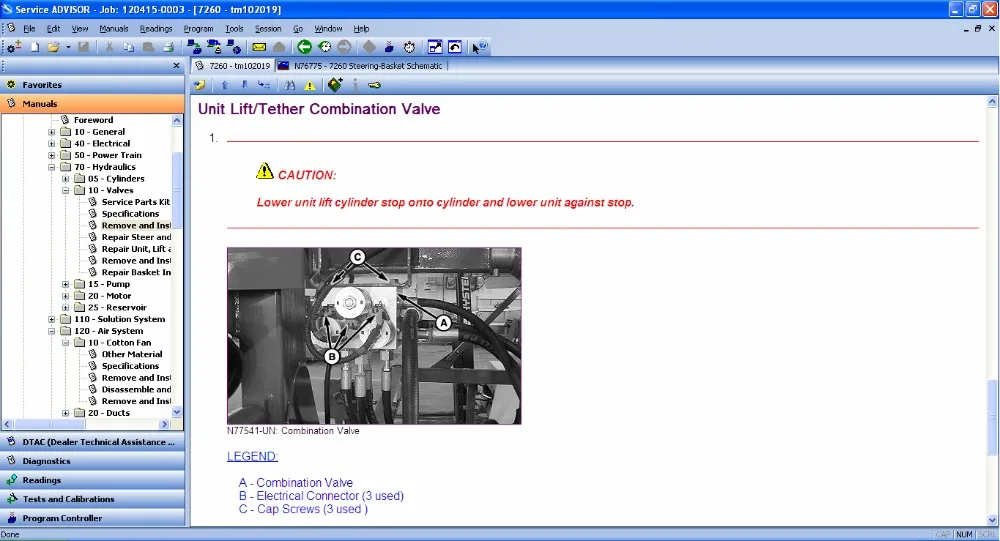Viewport: 1000px width, 541px height.
Task: Click the print icon in the toolbar
Action: 168,47
